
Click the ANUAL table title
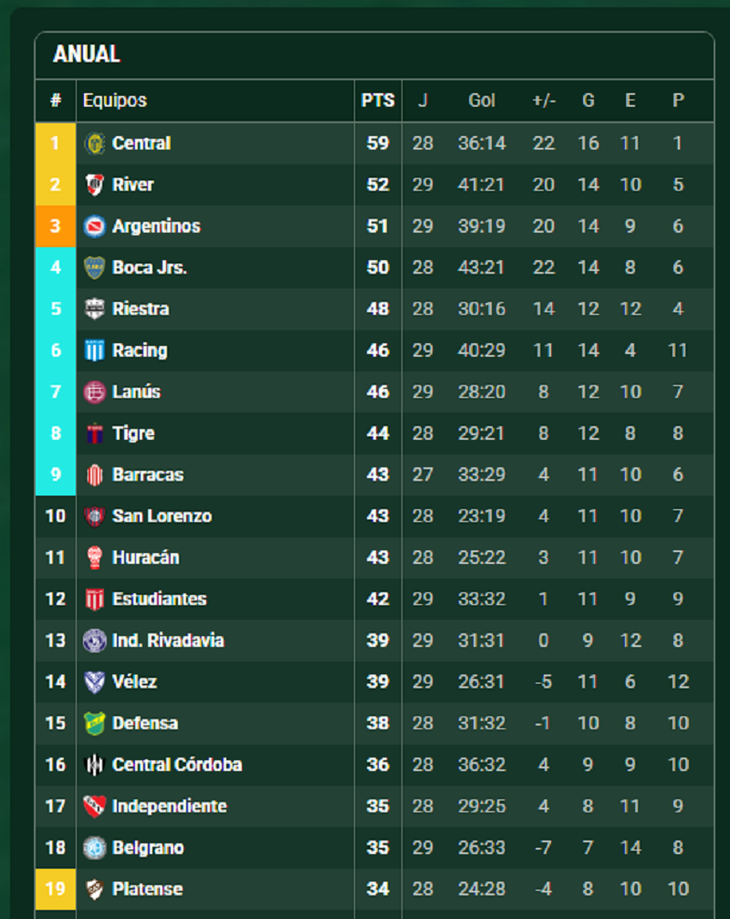(x=87, y=55)
